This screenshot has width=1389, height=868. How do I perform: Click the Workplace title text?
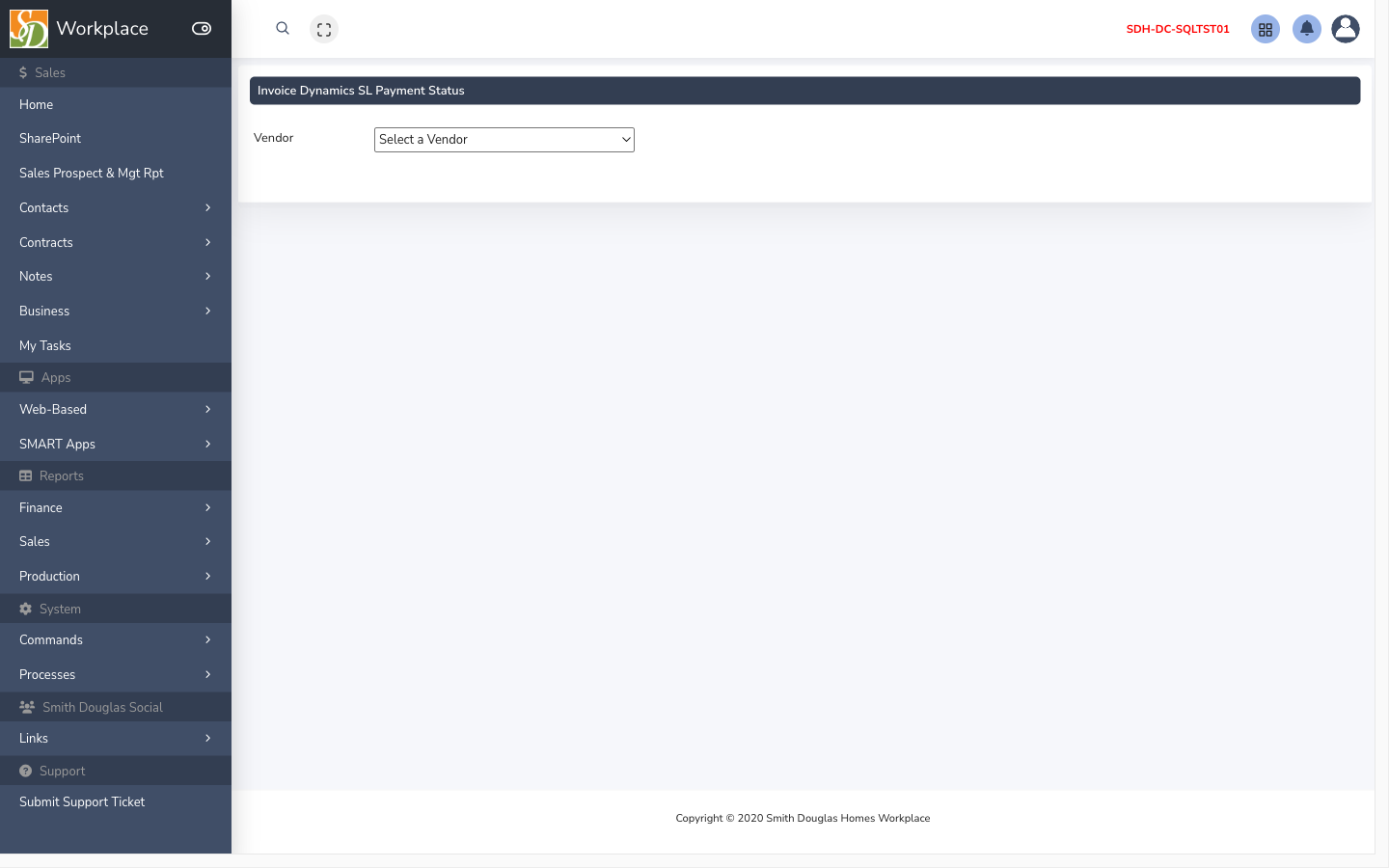click(102, 29)
